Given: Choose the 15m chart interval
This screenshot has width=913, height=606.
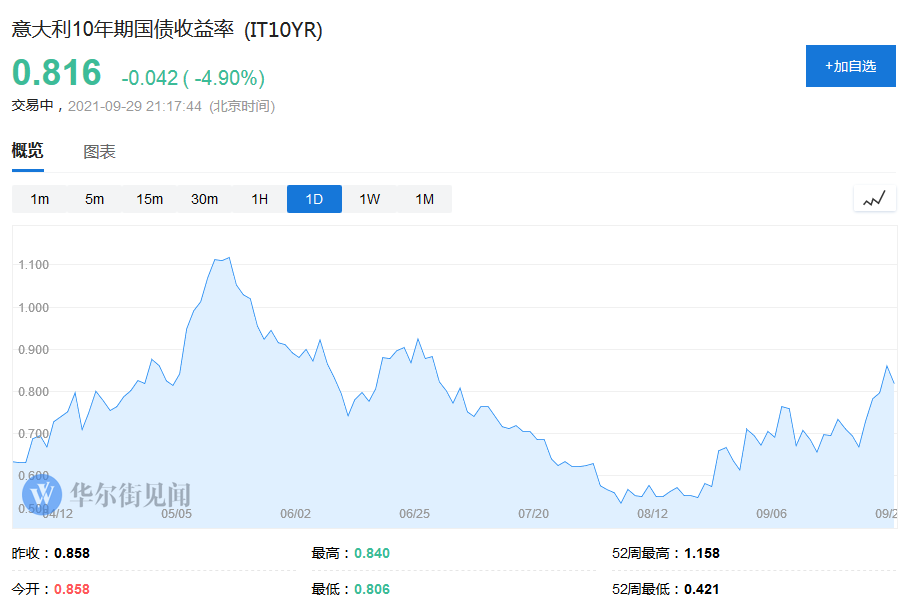Looking at the screenshot, I should 150,199.
